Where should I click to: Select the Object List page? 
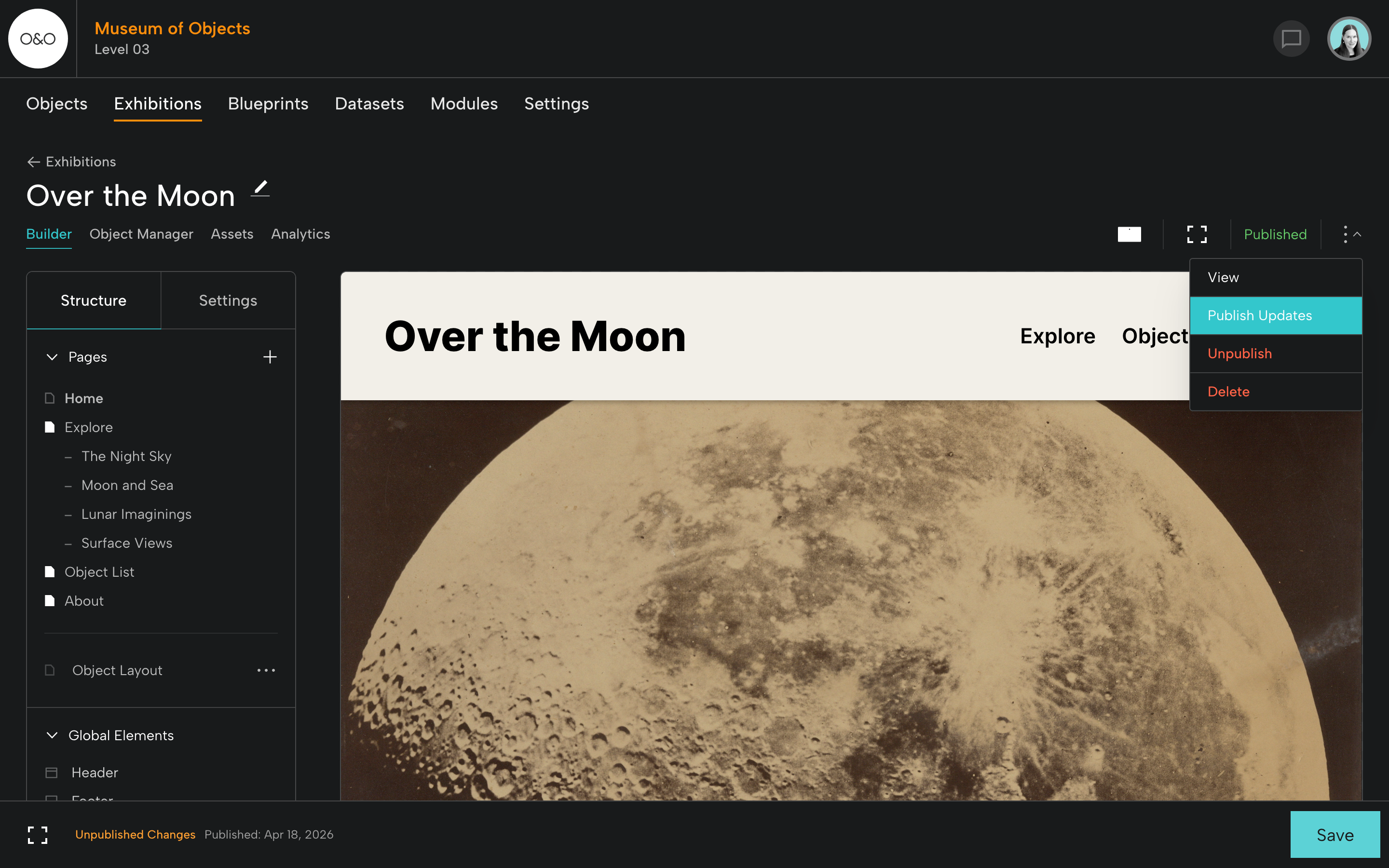[x=99, y=572]
